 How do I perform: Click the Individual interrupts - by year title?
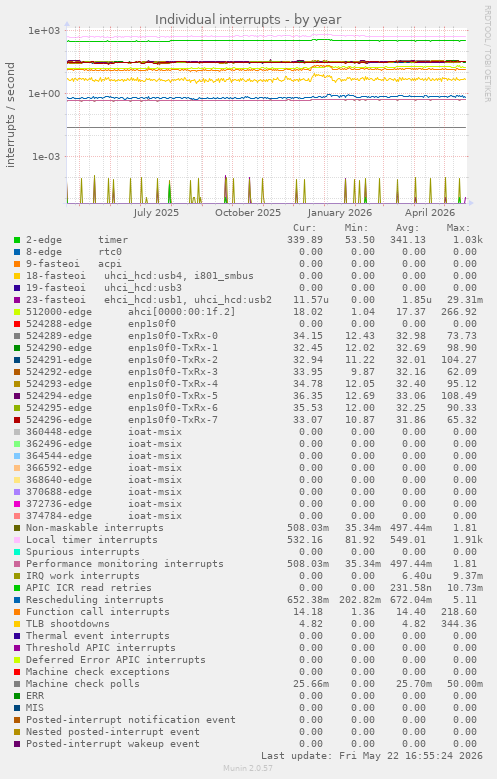[x=248, y=20]
